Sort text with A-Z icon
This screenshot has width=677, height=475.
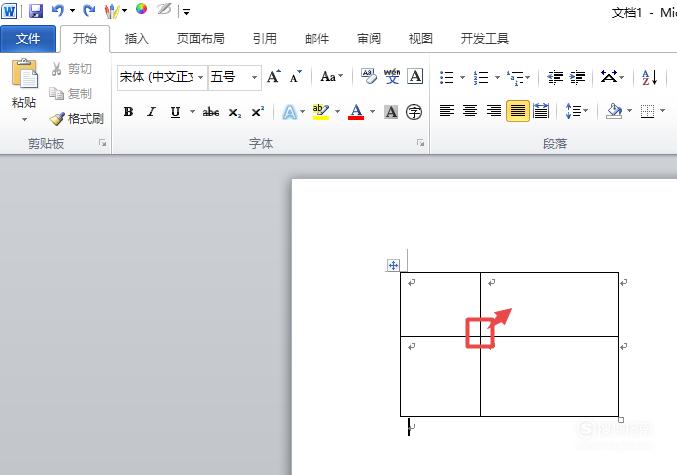[x=649, y=77]
